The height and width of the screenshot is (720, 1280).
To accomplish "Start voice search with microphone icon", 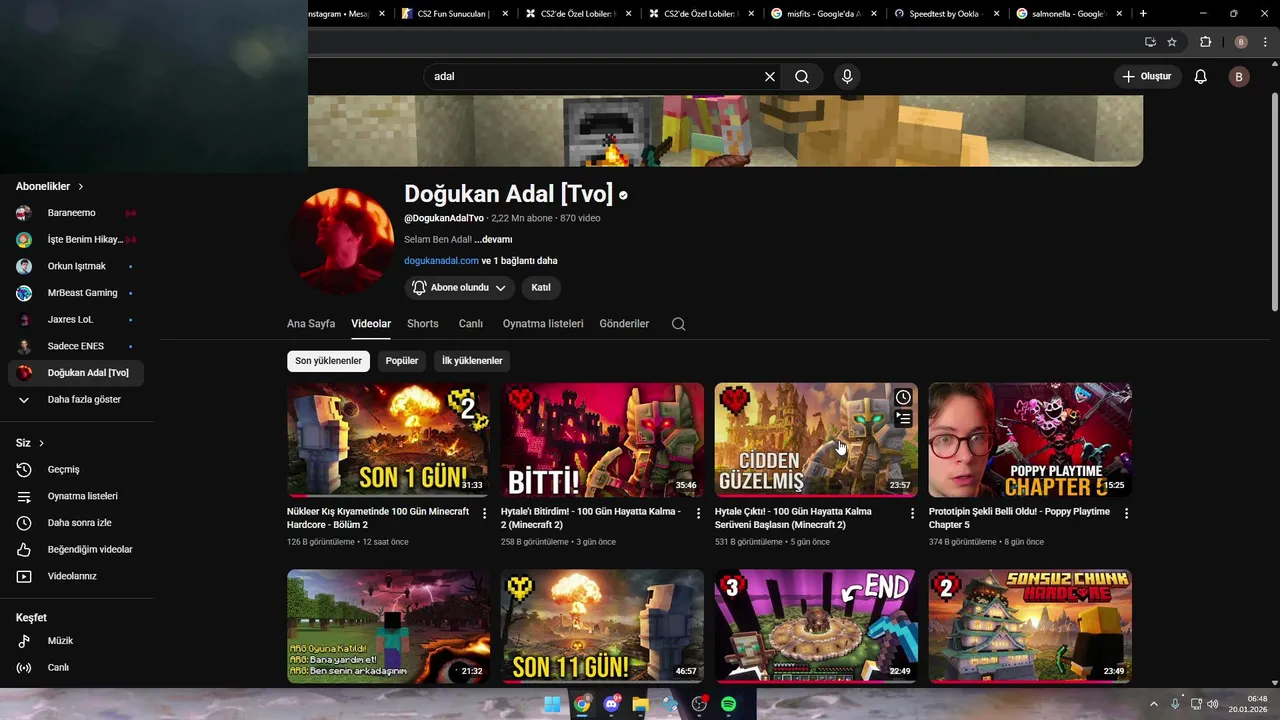I will coord(847,77).
